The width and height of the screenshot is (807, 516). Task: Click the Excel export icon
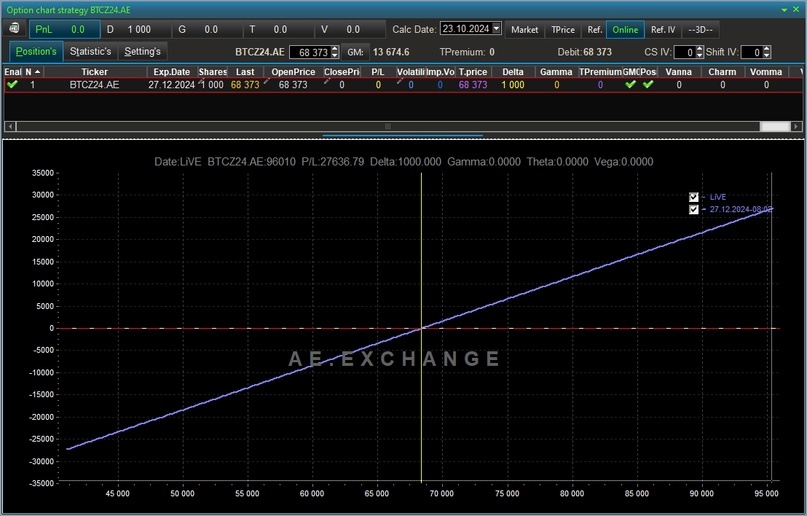tap(14, 28)
